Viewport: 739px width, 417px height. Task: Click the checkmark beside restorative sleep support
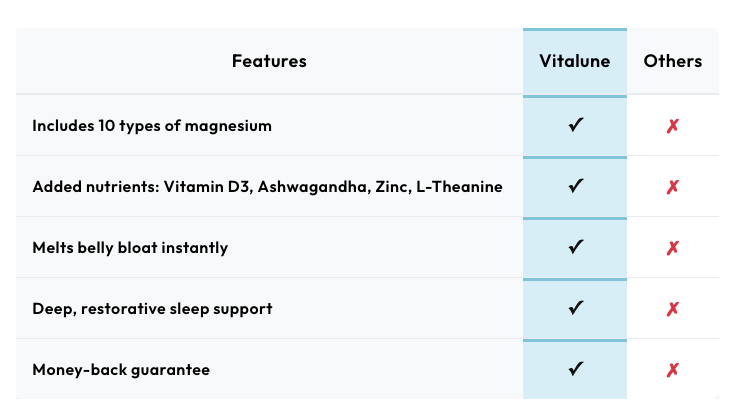(575, 308)
